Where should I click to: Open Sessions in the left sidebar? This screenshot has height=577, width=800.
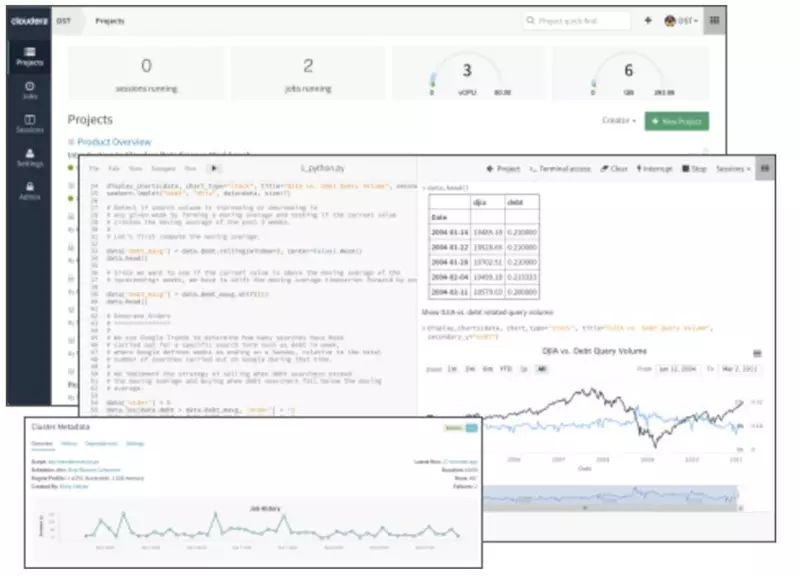point(30,124)
